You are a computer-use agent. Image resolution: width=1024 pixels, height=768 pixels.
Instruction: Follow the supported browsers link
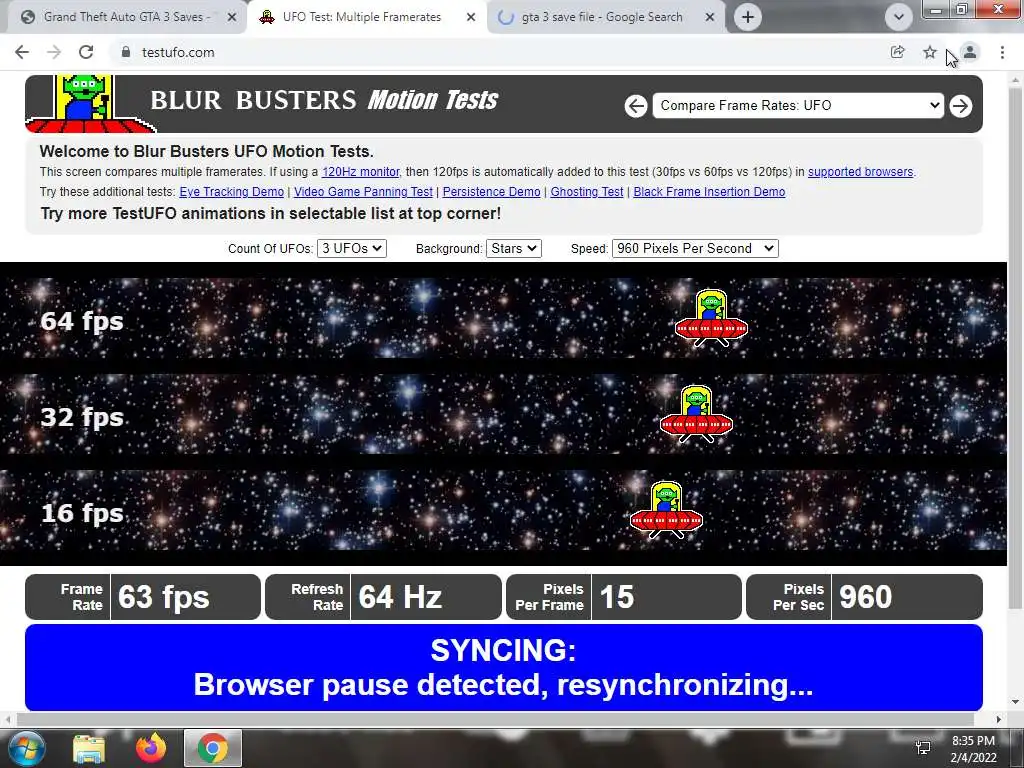(860, 172)
